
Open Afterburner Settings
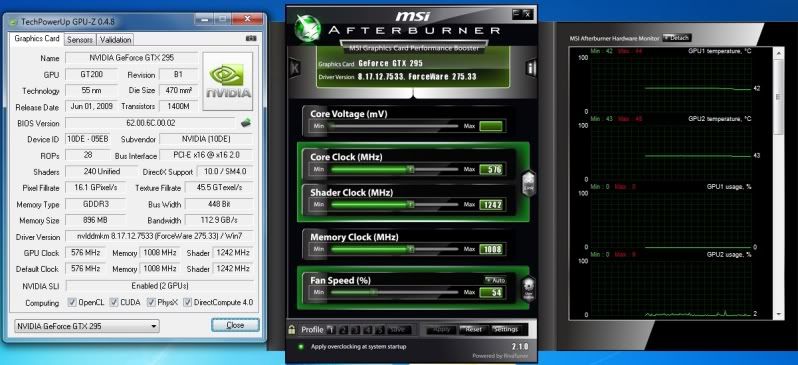point(505,329)
